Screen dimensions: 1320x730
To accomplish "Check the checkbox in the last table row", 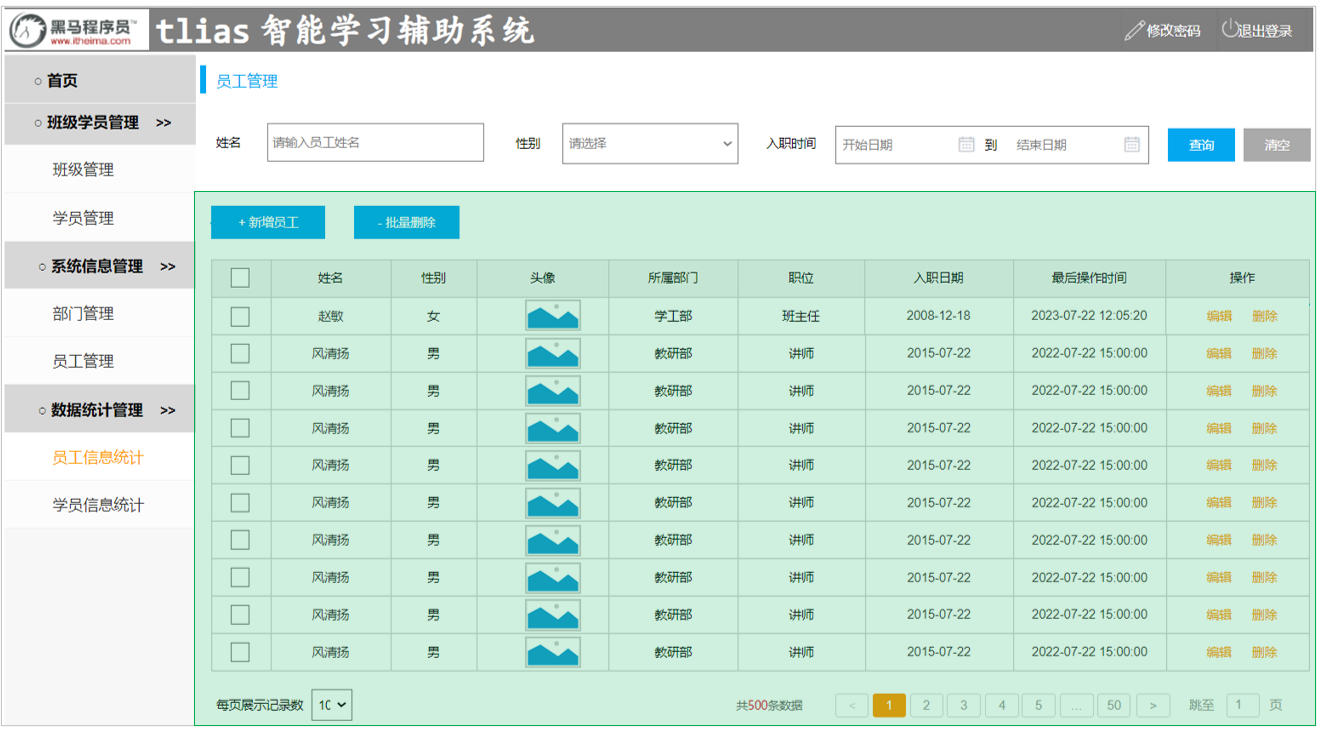I will tap(240, 652).
